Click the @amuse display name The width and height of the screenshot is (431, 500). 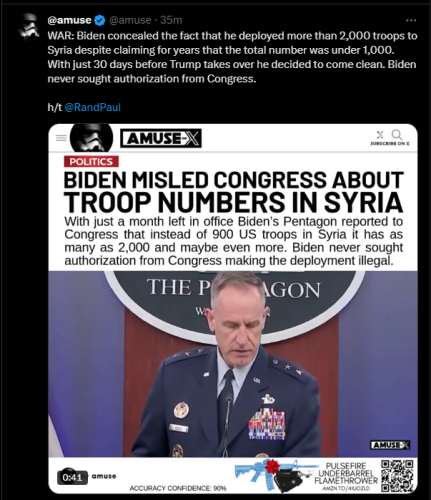(x=69, y=20)
